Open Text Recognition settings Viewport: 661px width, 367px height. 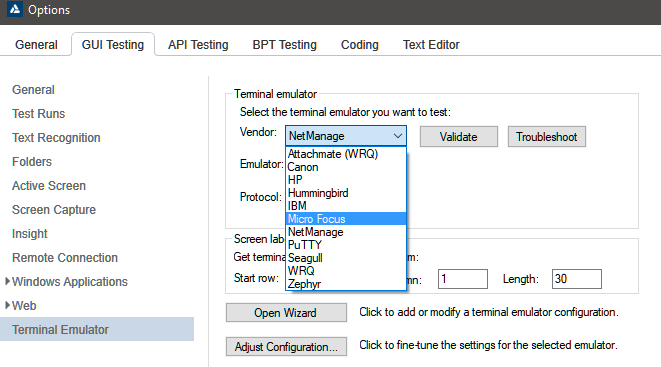56,138
